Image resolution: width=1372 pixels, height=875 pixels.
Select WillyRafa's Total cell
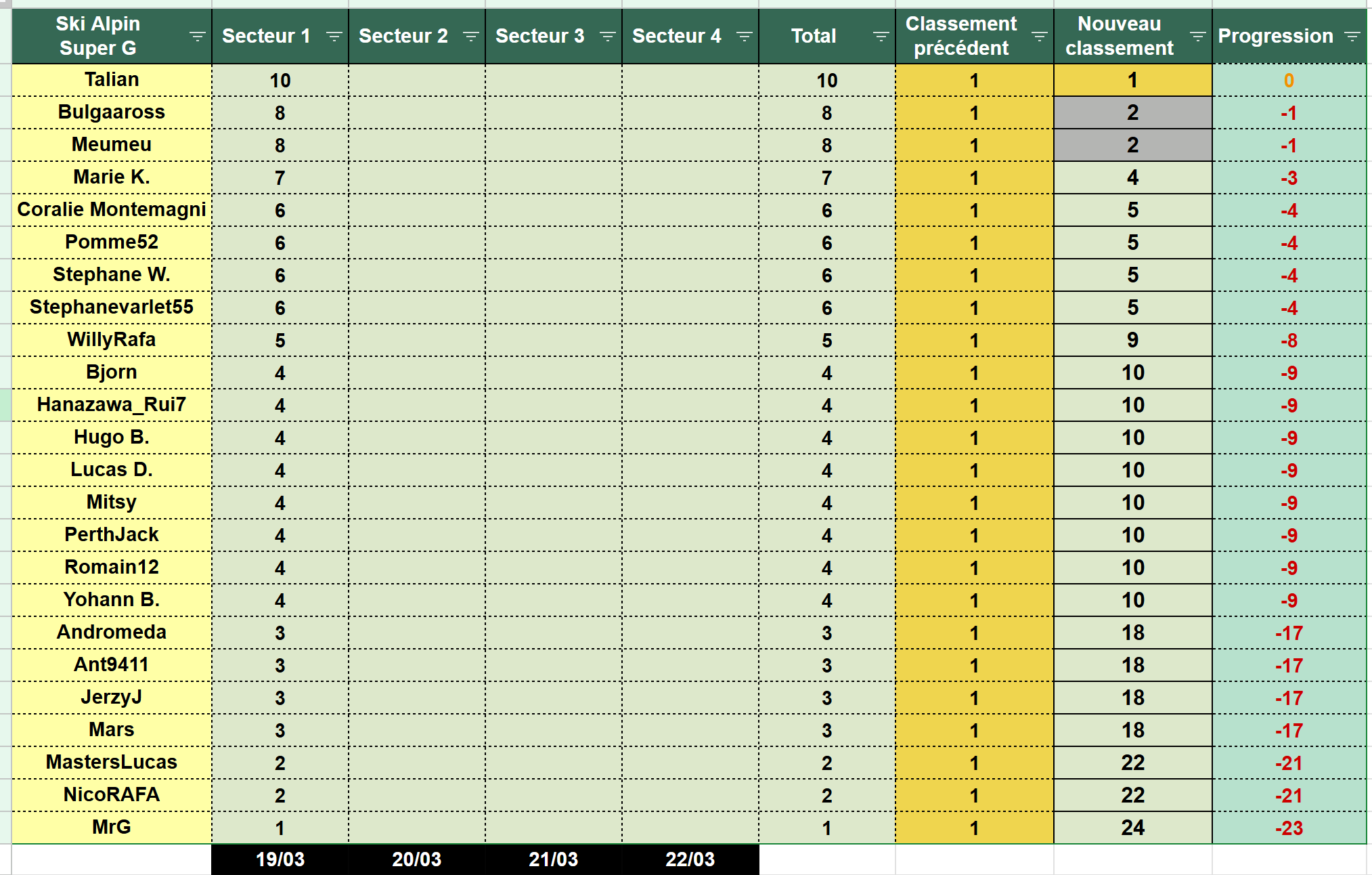click(826, 341)
